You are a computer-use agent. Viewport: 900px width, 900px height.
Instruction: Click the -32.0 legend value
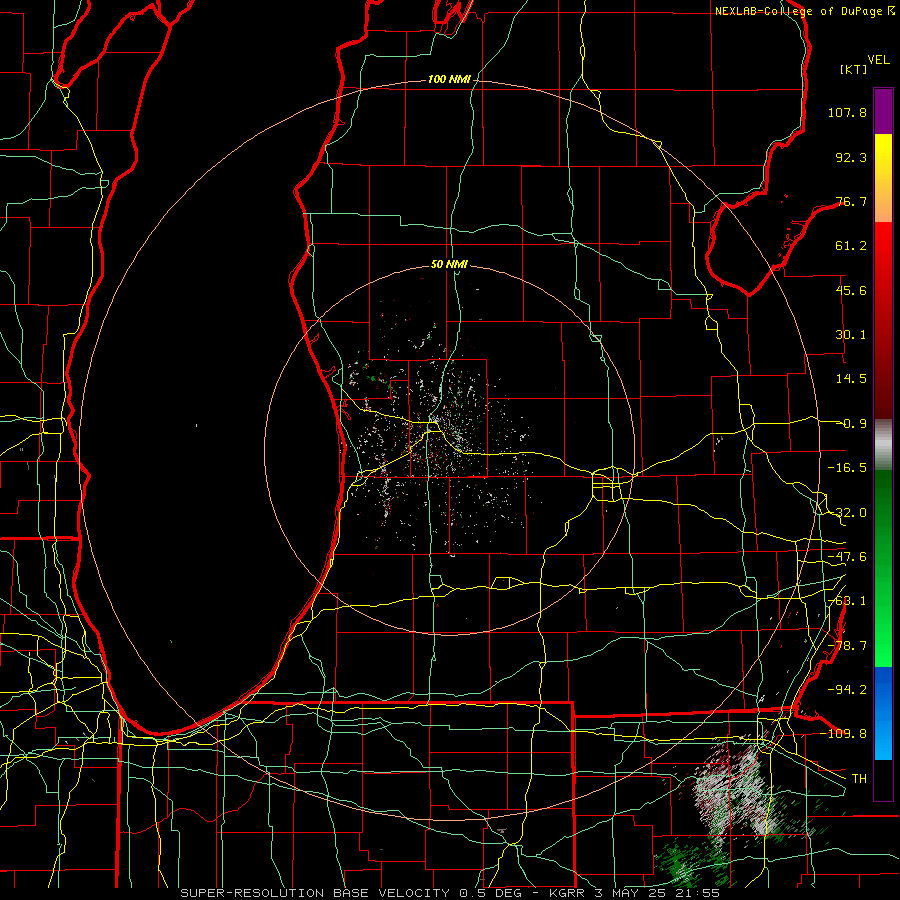[x=847, y=513]
